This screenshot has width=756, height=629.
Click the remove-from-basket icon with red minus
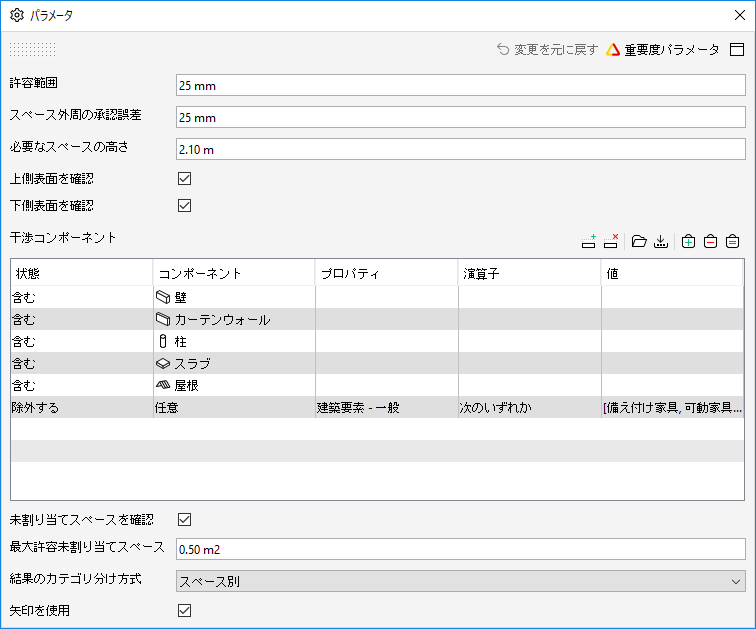[710, 241]
